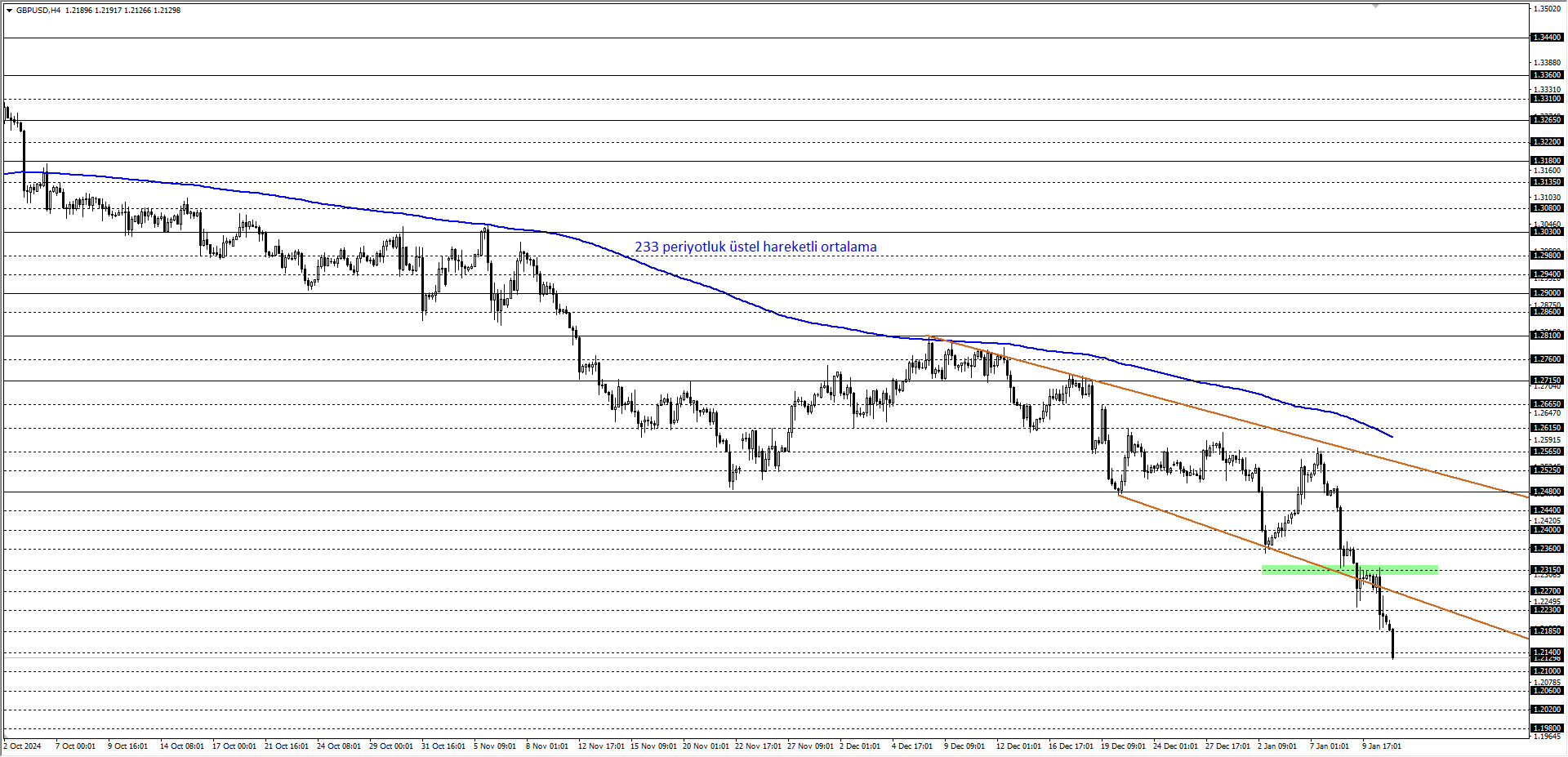This screenshot has height=757, width=1568.
Task: Click the GBPUSD,H4 symbol header text
Action: pyautogui.click(x=38, y=11)
